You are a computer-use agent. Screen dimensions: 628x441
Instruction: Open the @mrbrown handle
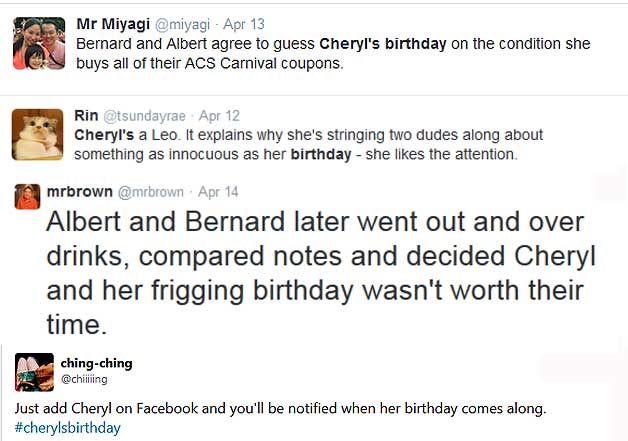[x=151, y=192]
